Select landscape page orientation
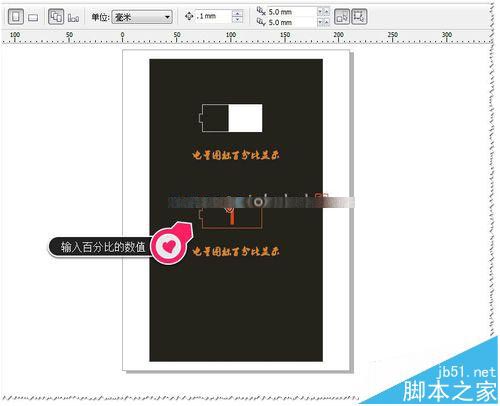The image size is (500, 406). tap(33, 17)
